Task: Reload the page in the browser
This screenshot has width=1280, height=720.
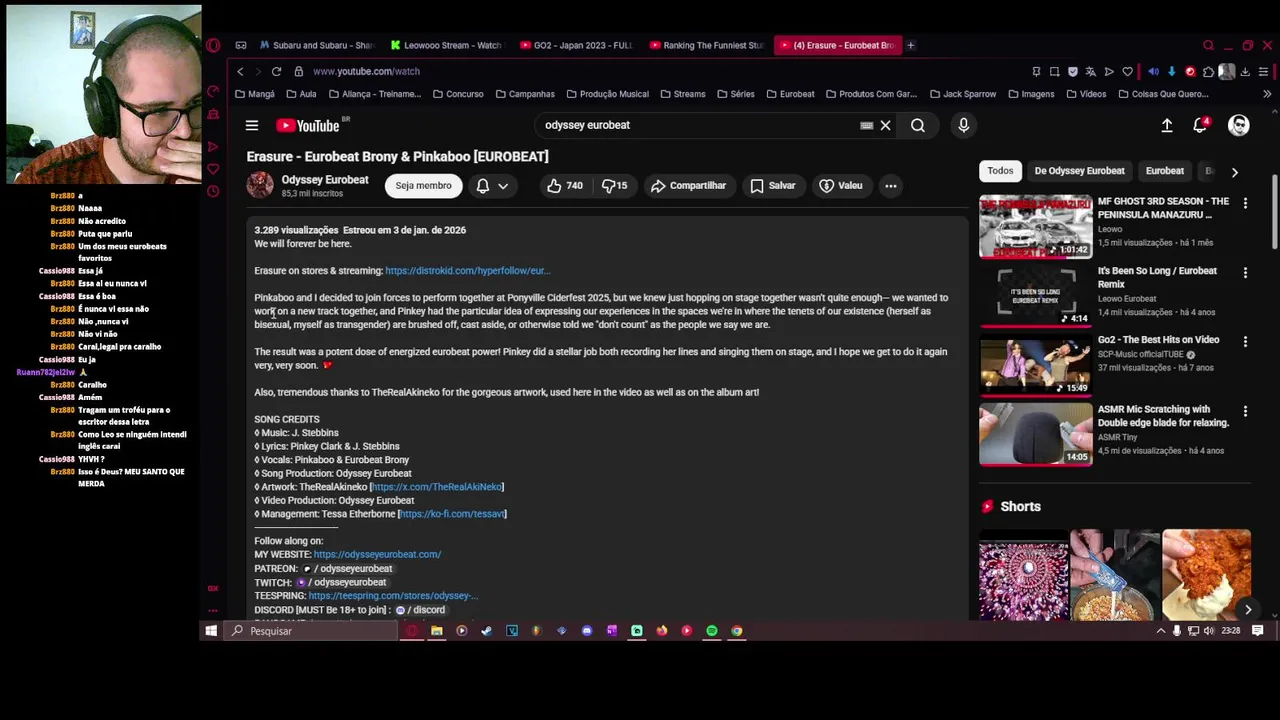Action: [276, 72]
